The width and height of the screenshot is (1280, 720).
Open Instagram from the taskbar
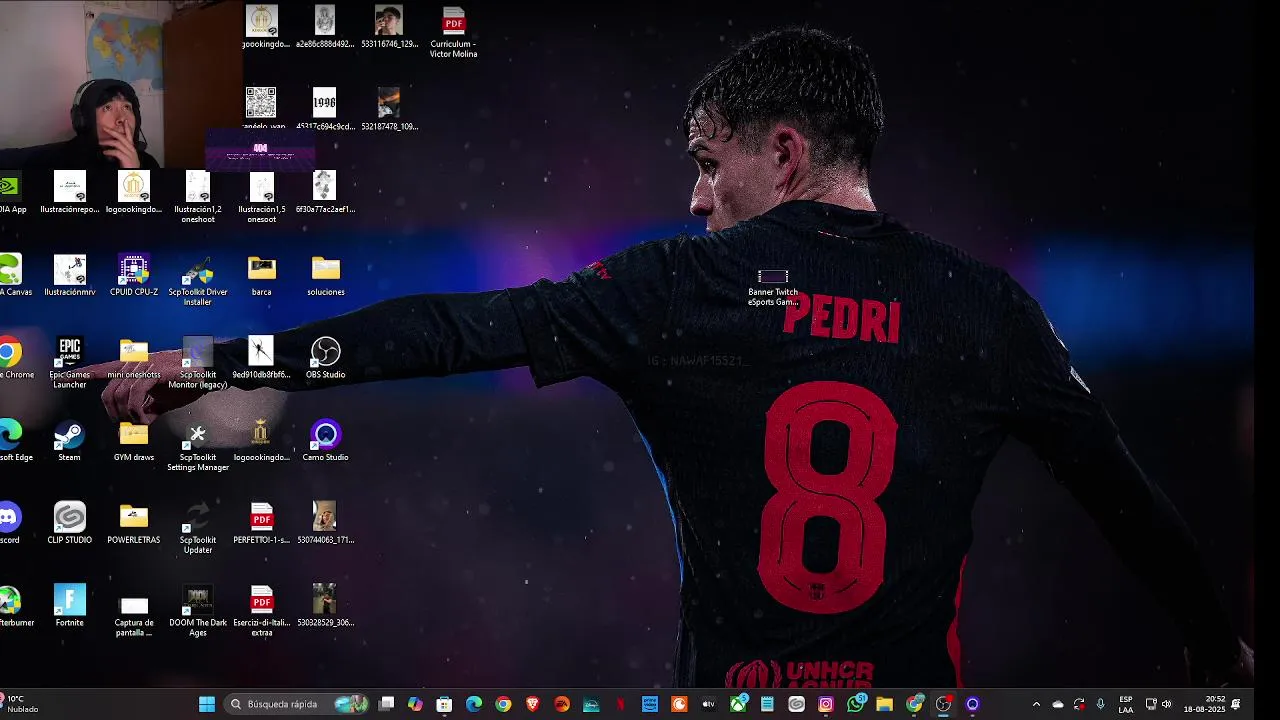pos(826,704)
